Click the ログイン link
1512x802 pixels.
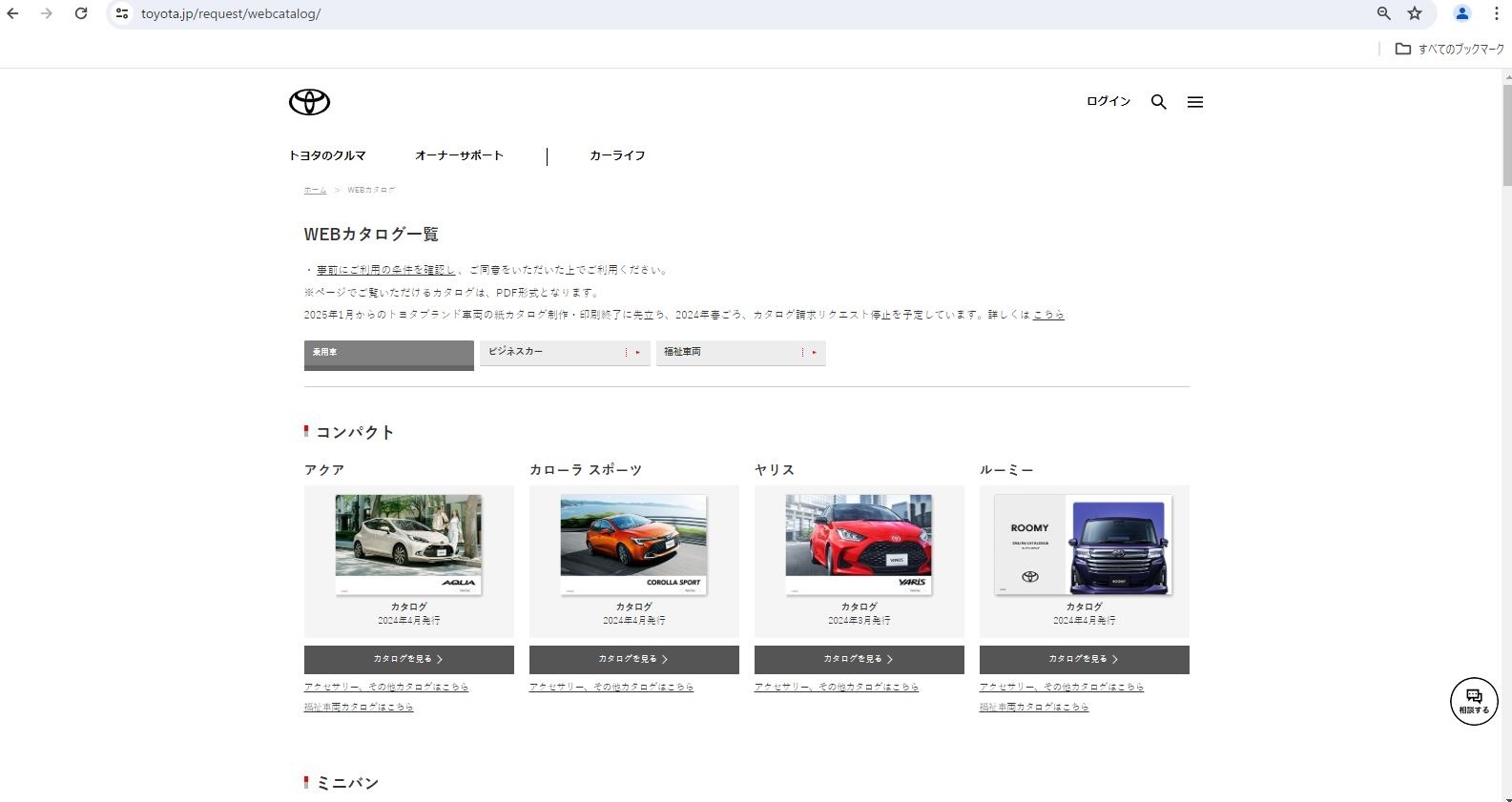click(1108, 101)
